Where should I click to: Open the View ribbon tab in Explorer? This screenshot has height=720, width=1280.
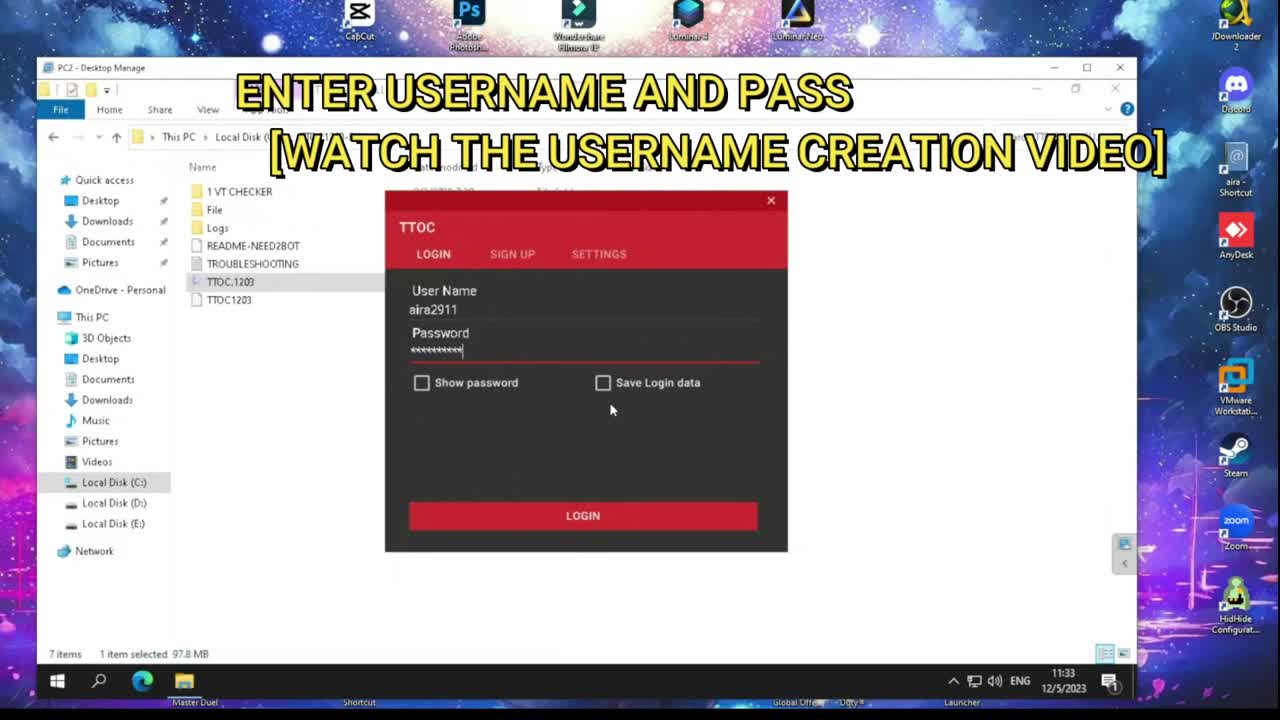tap(207, 110)
